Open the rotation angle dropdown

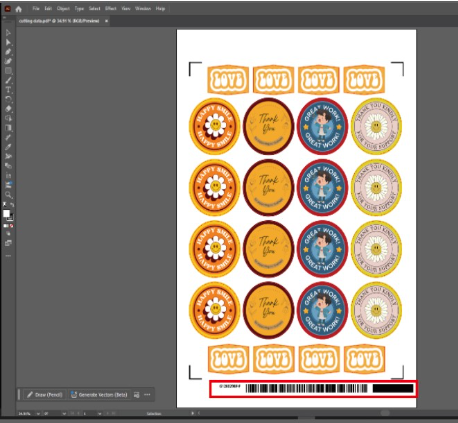[x=64, y=414]
